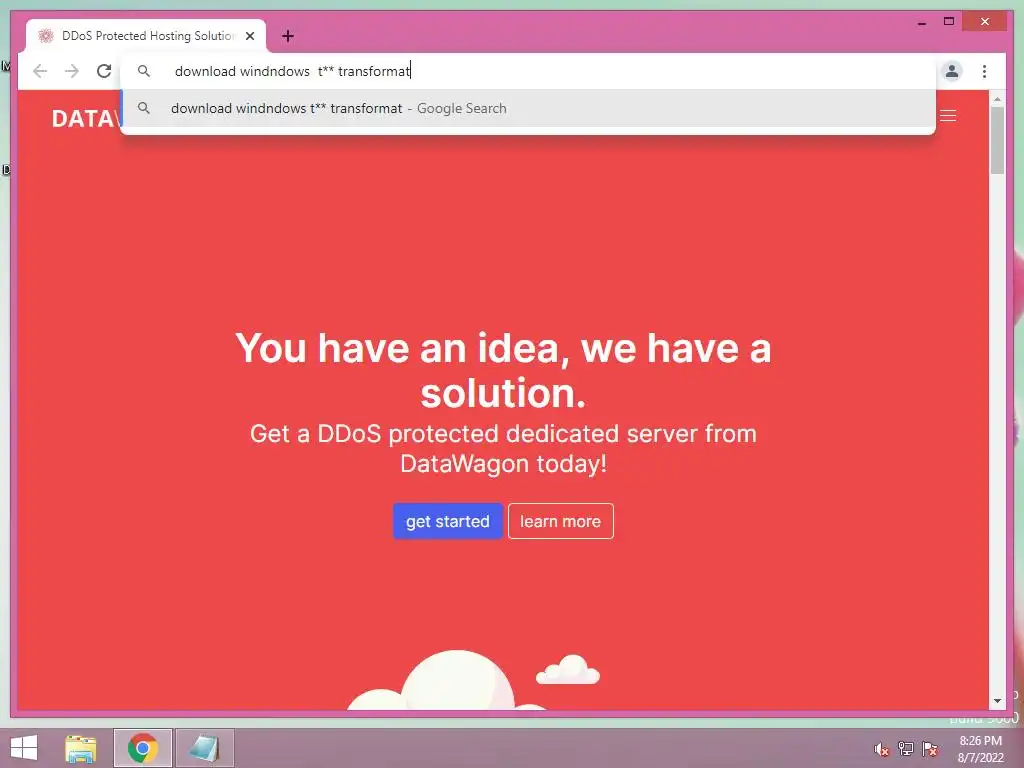This screenshot has width=1024, height=768.
Task: Open File Explorer from taskbar
Action: coord(81,748)
